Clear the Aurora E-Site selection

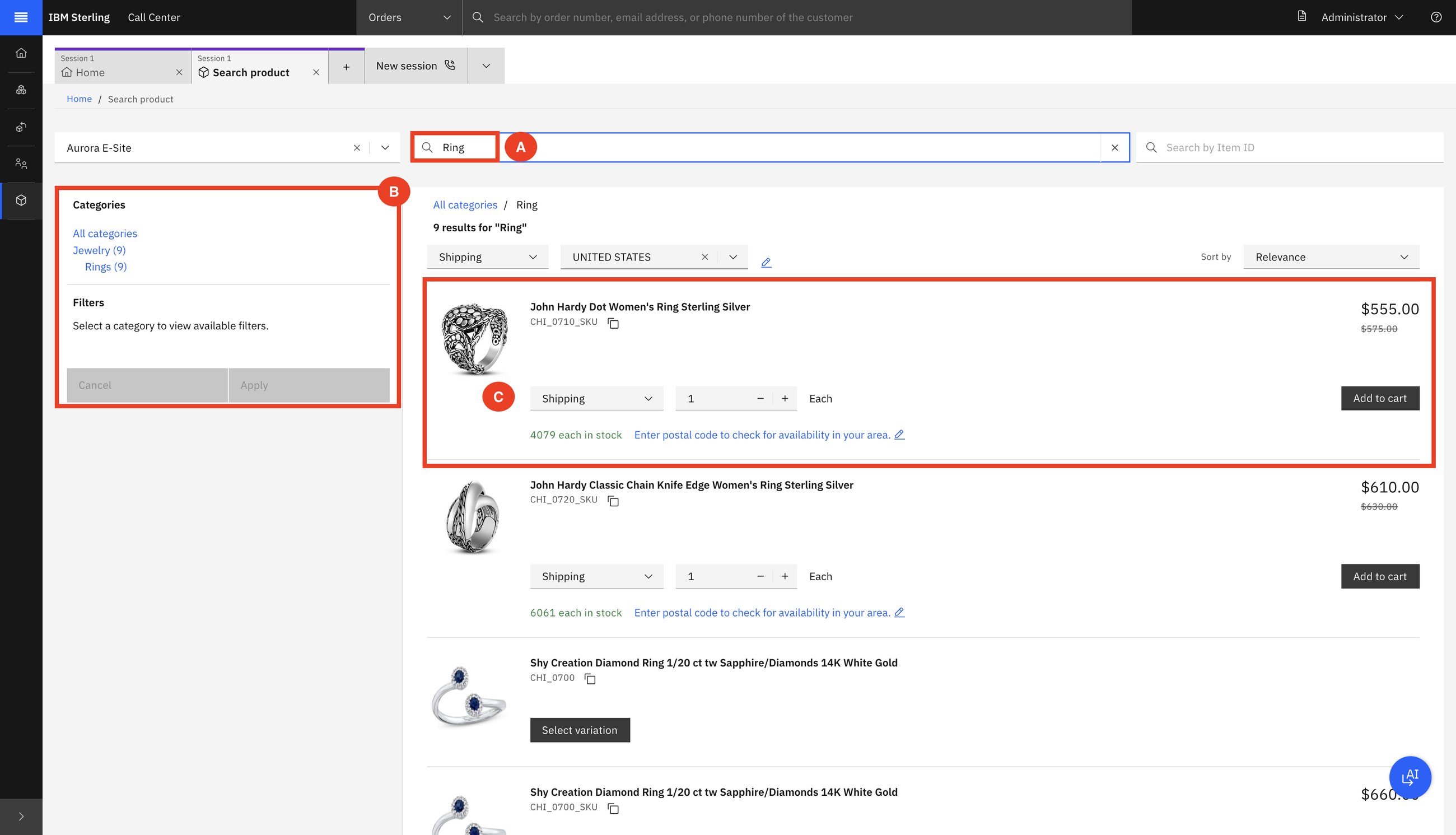coord(357,148)
